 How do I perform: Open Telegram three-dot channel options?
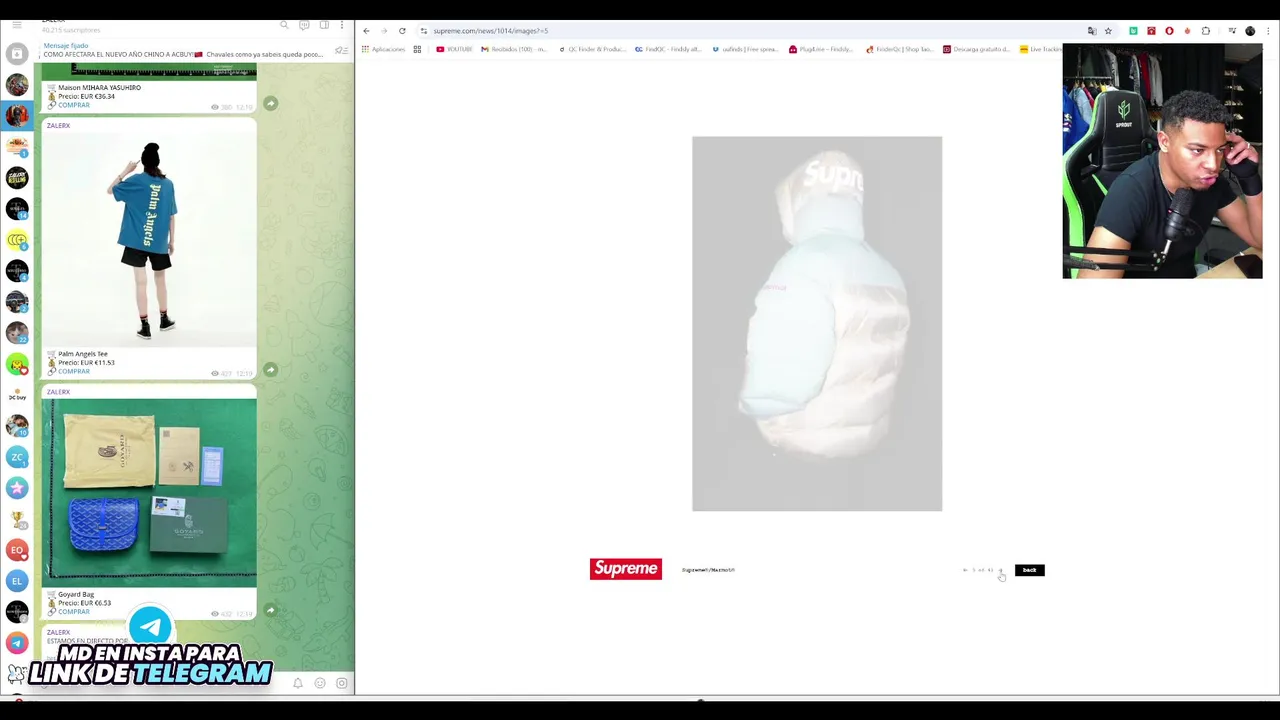pos(343,25)
